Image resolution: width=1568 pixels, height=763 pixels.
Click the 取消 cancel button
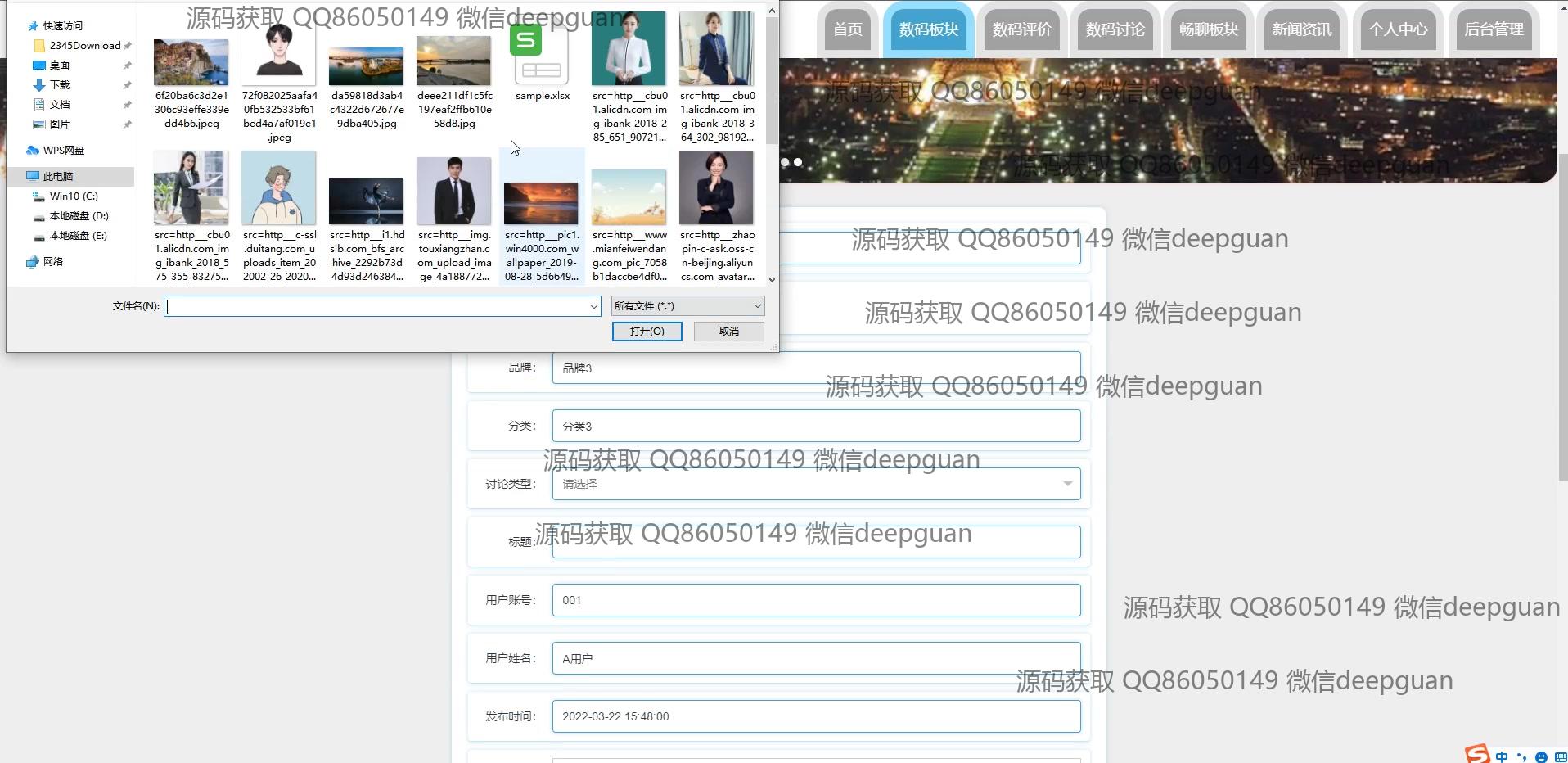click(728, 332)
